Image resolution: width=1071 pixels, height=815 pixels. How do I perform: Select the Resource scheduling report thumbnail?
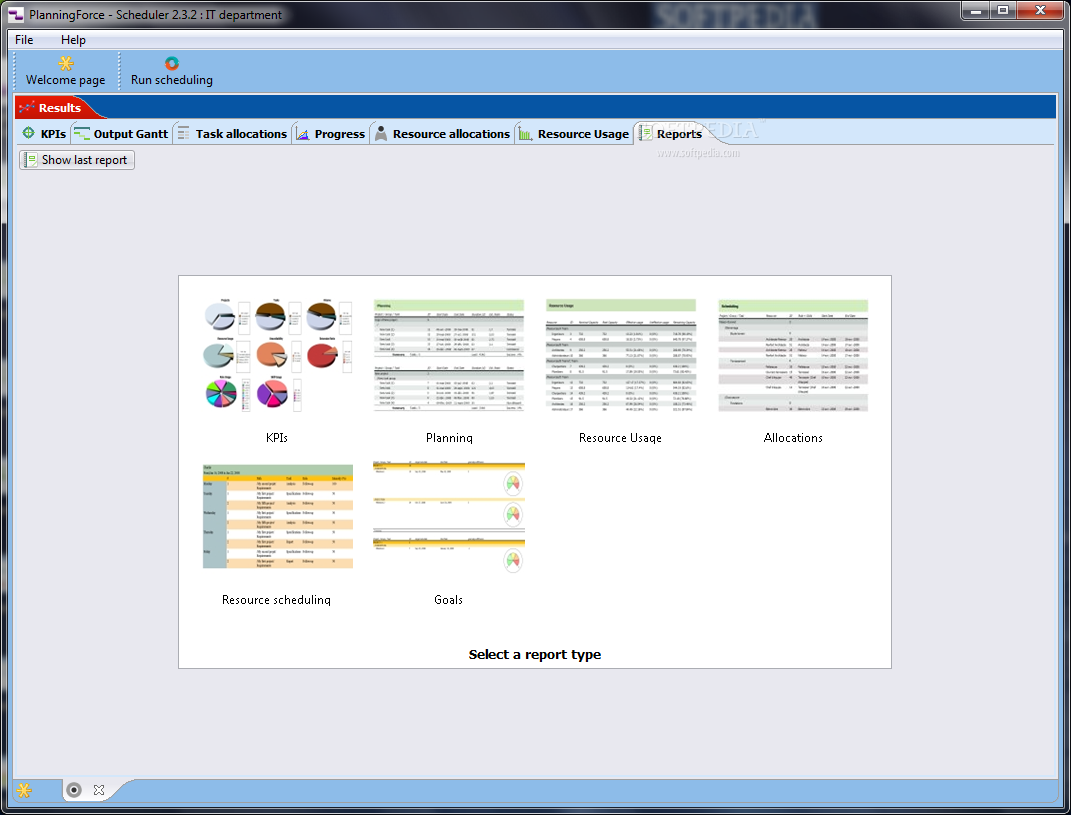coord(277,517)
